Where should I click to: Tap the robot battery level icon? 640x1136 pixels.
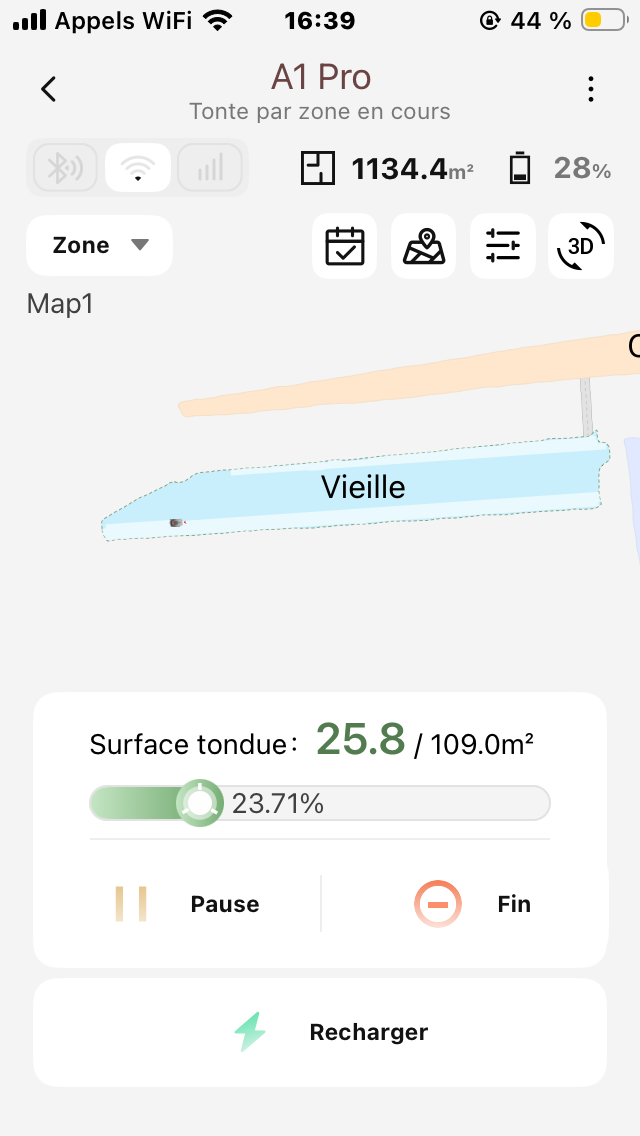(x=520, y=168)
